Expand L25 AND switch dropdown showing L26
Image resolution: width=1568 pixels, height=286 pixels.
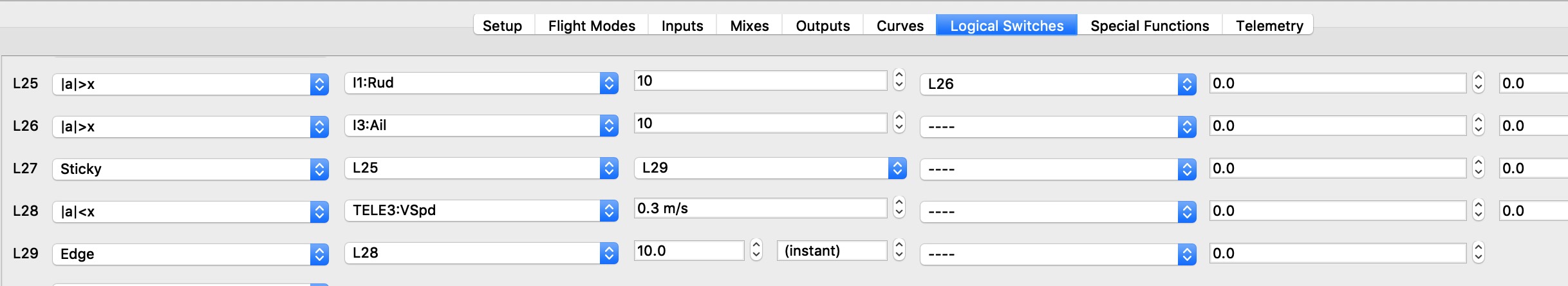(1057, 84)
